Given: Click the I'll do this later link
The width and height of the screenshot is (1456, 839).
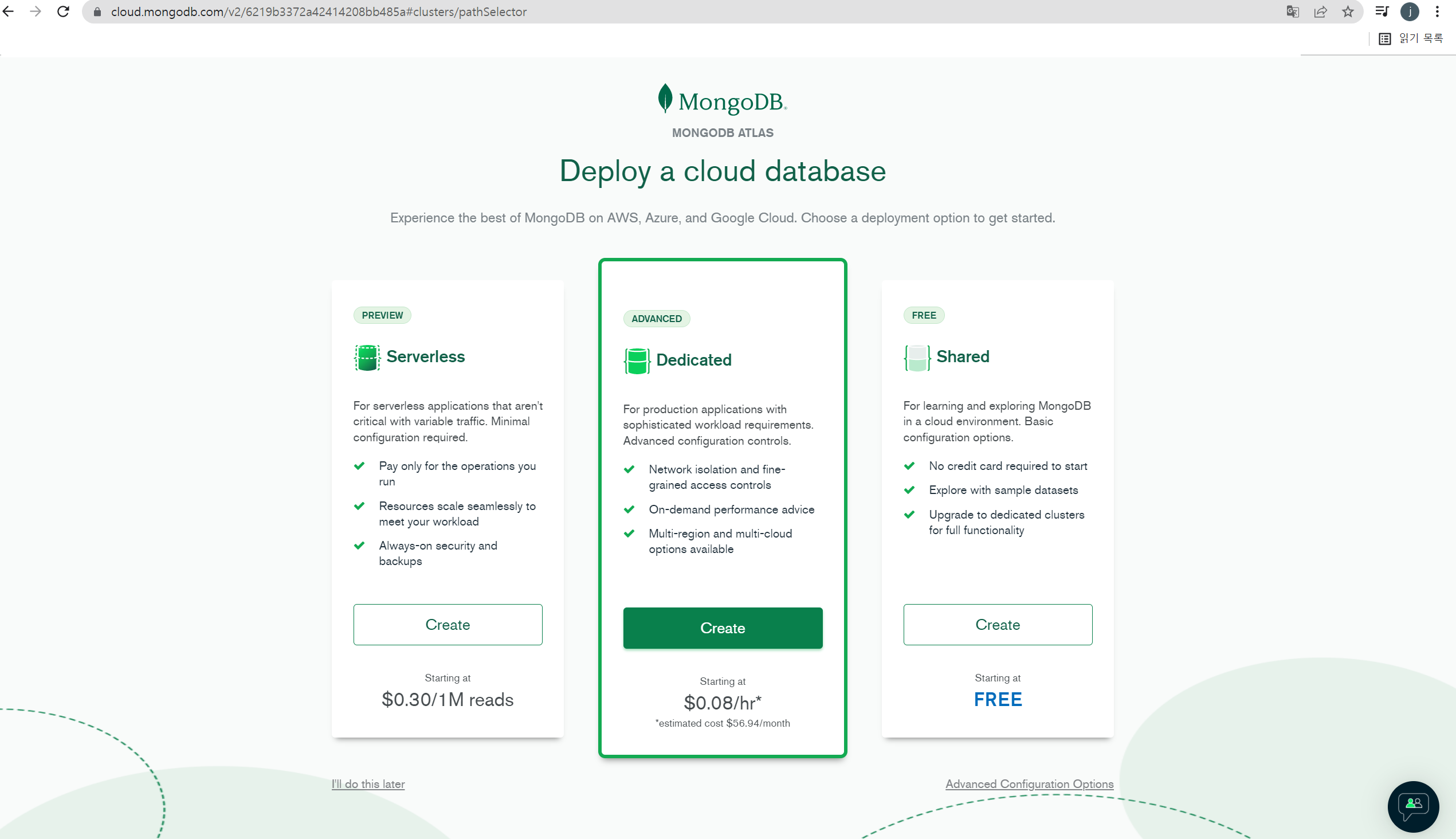Looking at the screenshot, I should (x=368, y=783).
